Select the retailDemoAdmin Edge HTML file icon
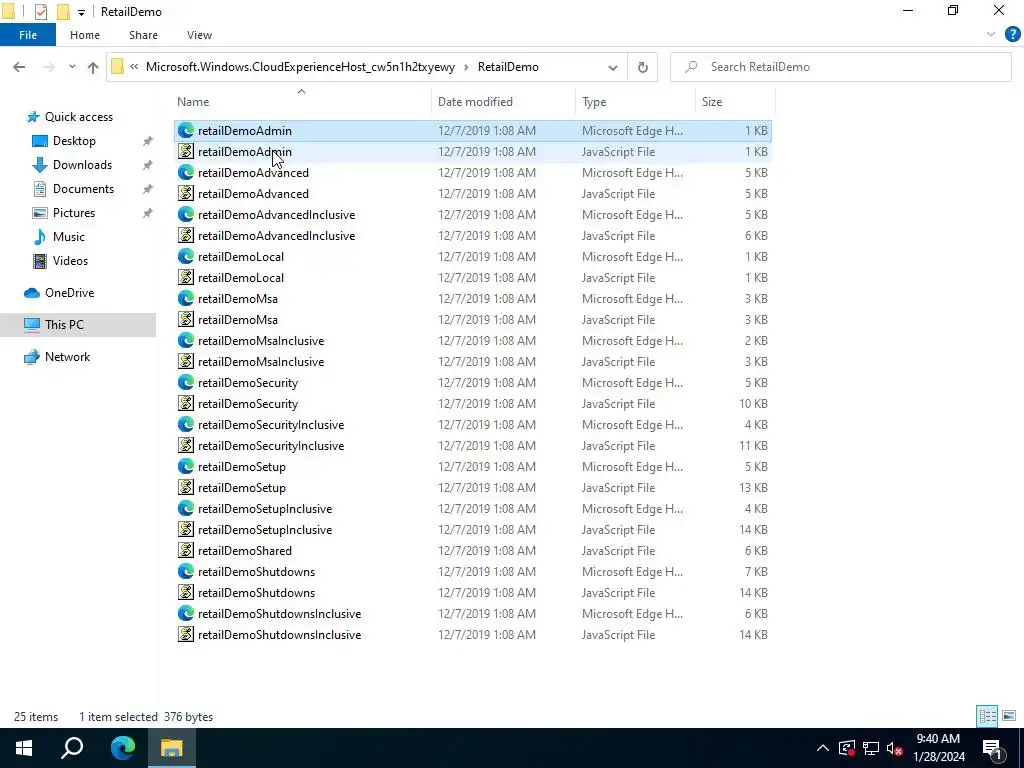This screenshot has width=1024, height=768. click(186, 131)
